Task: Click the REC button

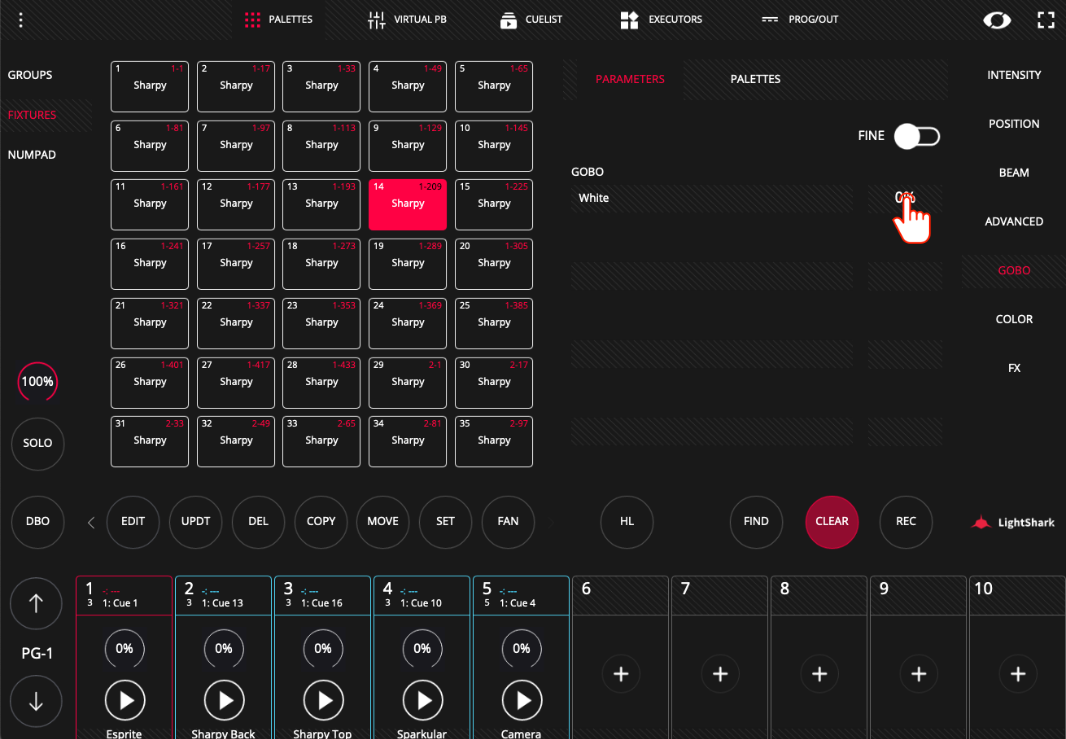Action: 906,521
